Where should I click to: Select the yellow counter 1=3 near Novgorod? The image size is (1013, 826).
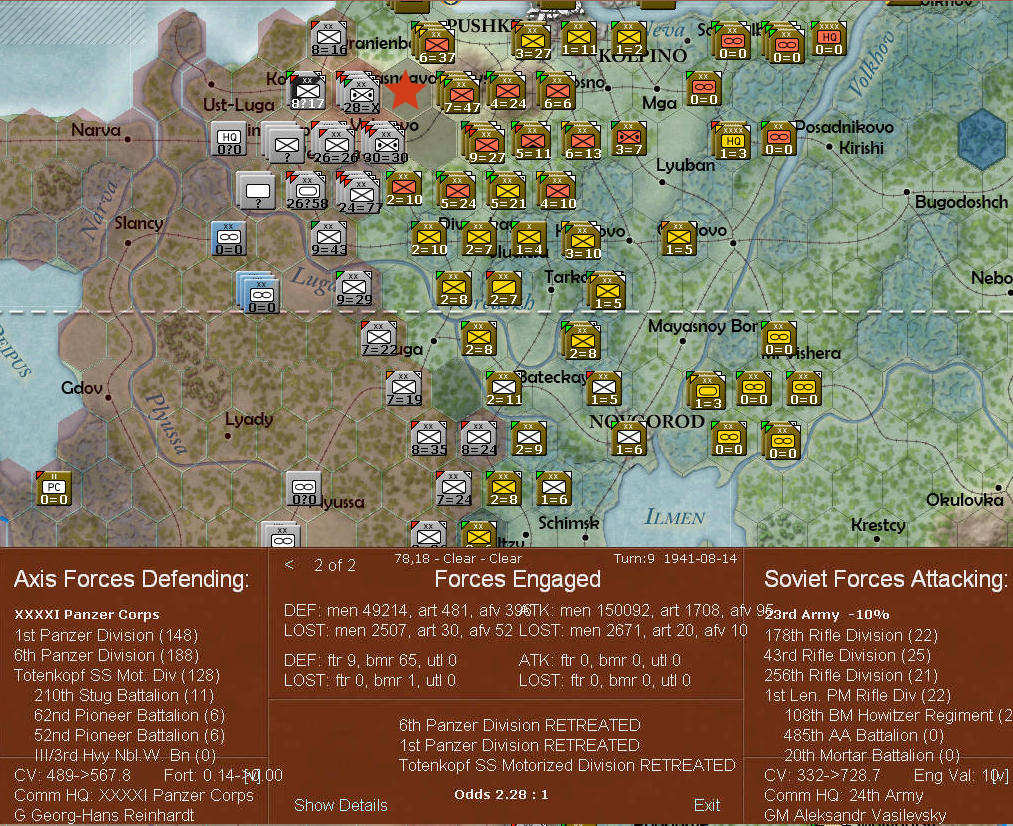click(x=707, y=391)
